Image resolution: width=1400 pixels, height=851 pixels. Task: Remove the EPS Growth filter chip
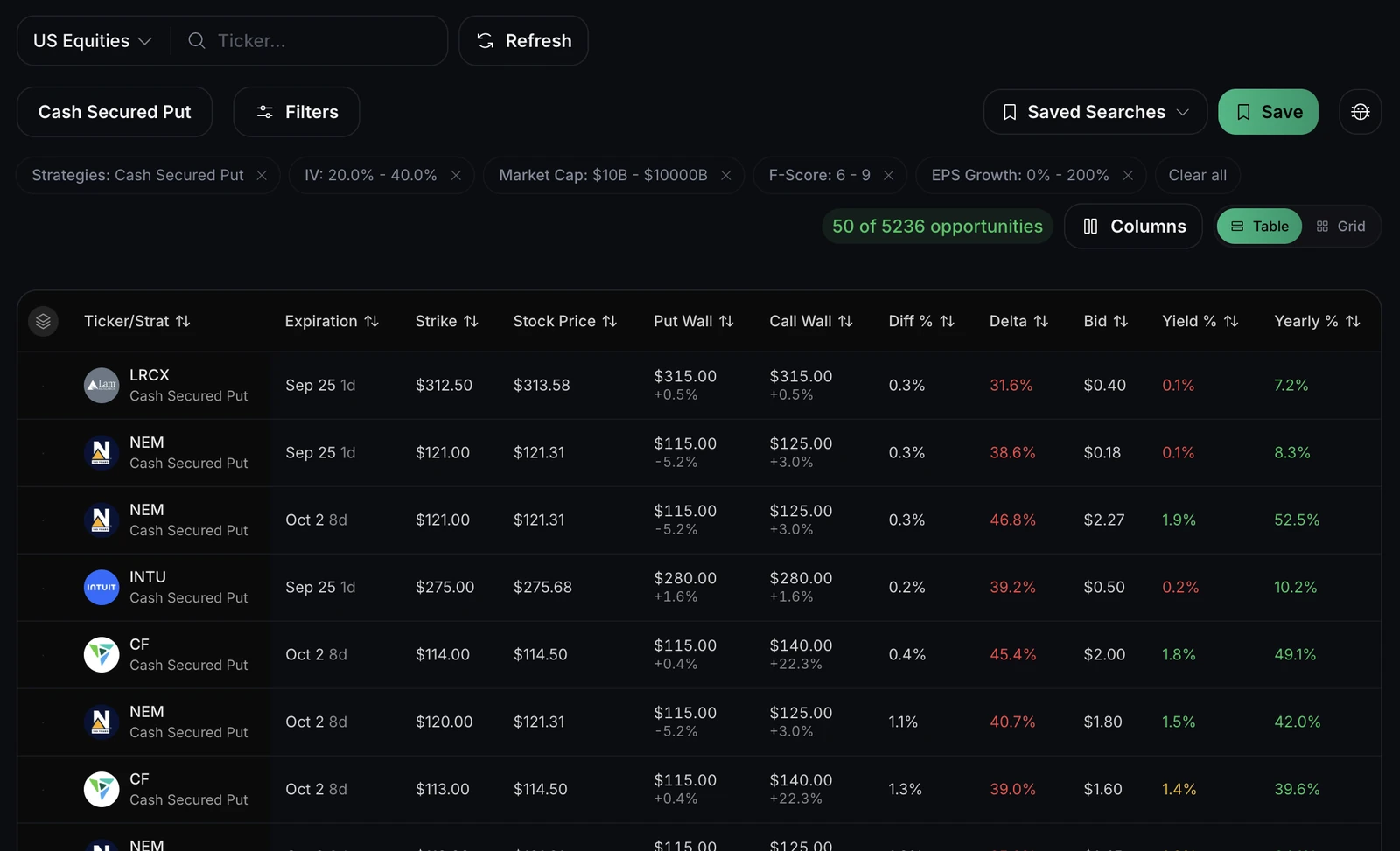pos(1128,175)
